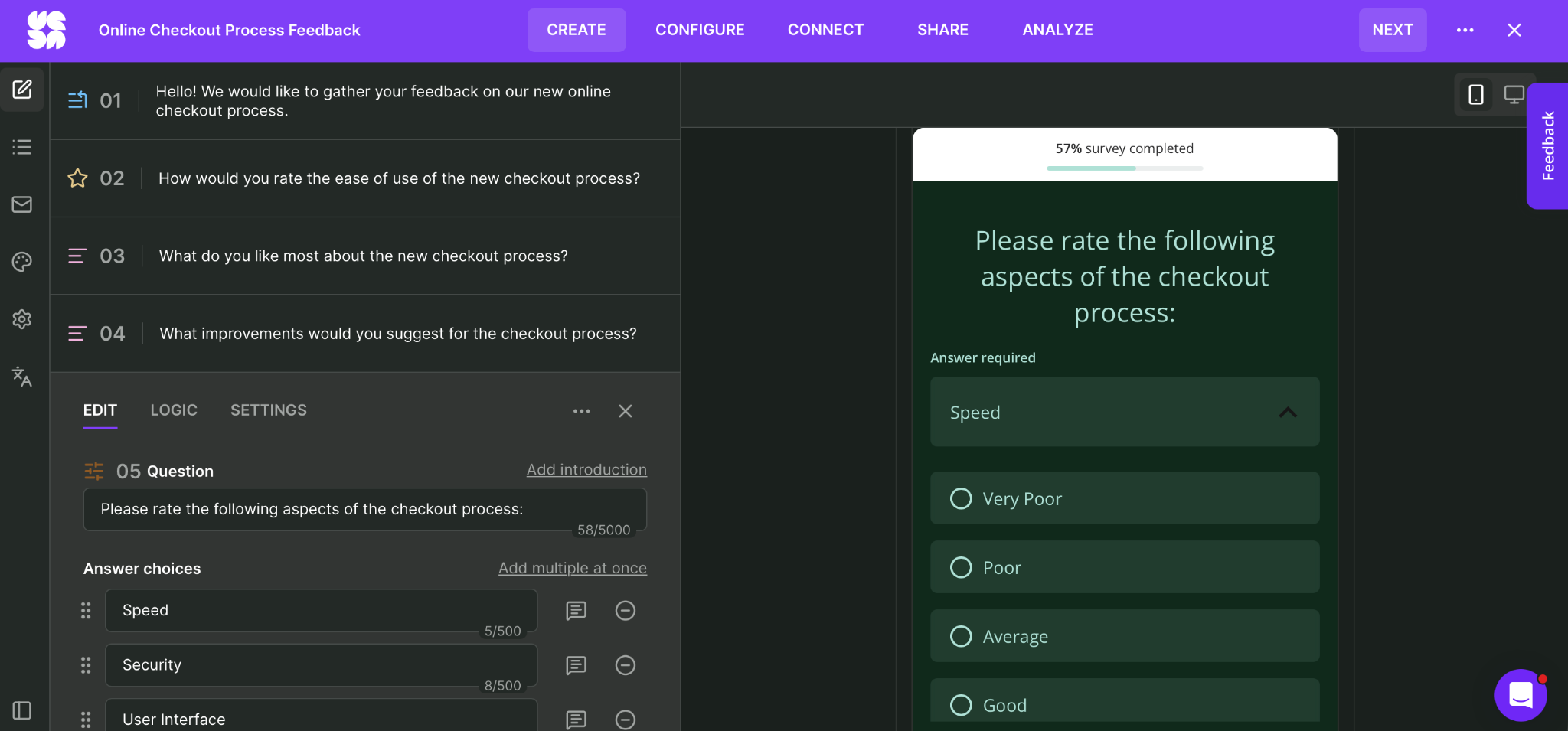
Task: Click the Add introduction link
Action: coord(586,470)
